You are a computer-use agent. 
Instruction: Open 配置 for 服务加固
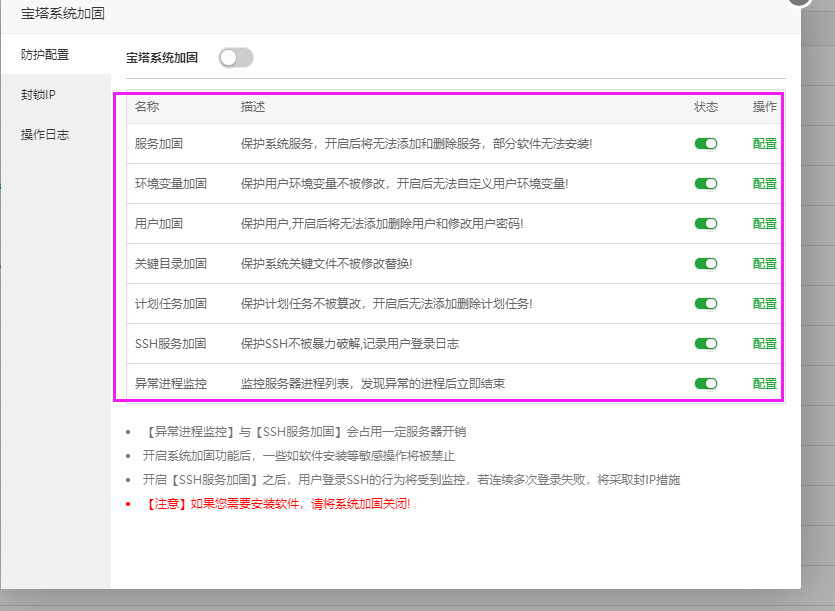coord(763,143)
